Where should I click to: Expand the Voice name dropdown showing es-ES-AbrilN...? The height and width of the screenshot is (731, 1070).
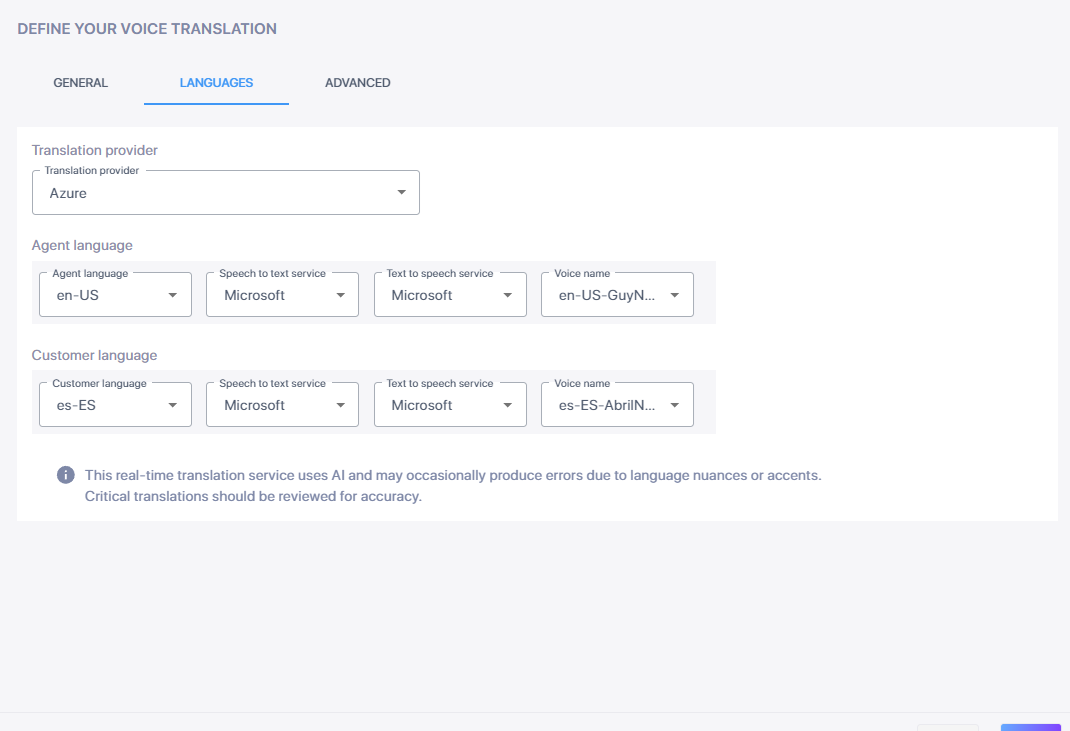(x=618, y=405)
